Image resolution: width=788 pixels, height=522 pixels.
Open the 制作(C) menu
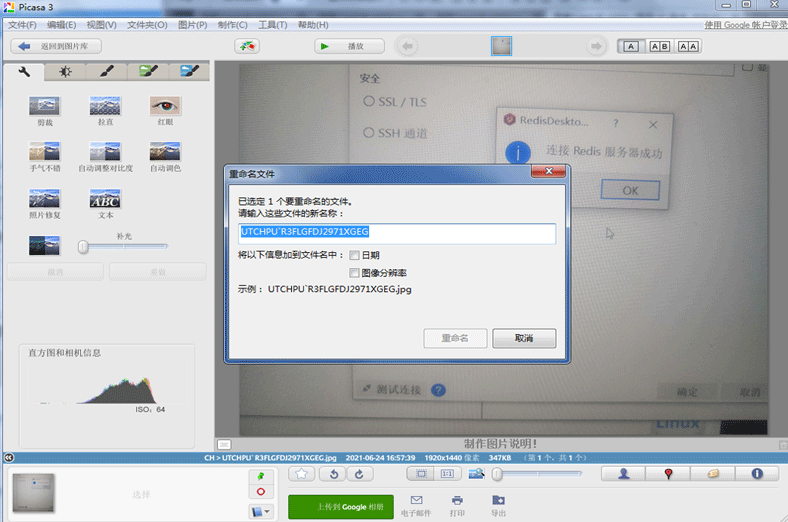pos(233,25)
